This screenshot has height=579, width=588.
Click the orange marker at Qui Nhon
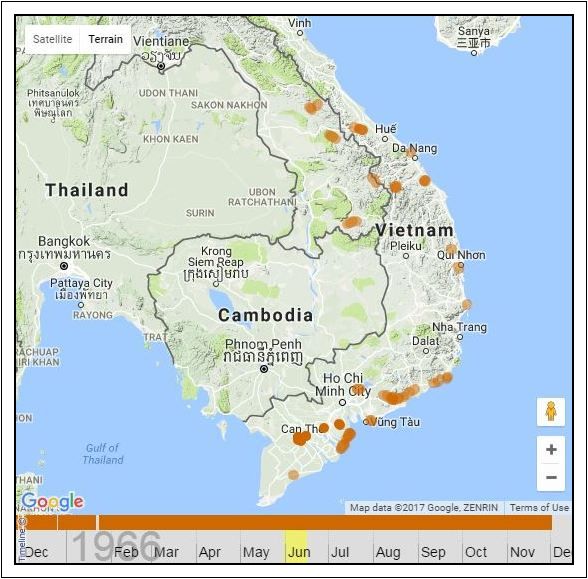pos(458,267)
